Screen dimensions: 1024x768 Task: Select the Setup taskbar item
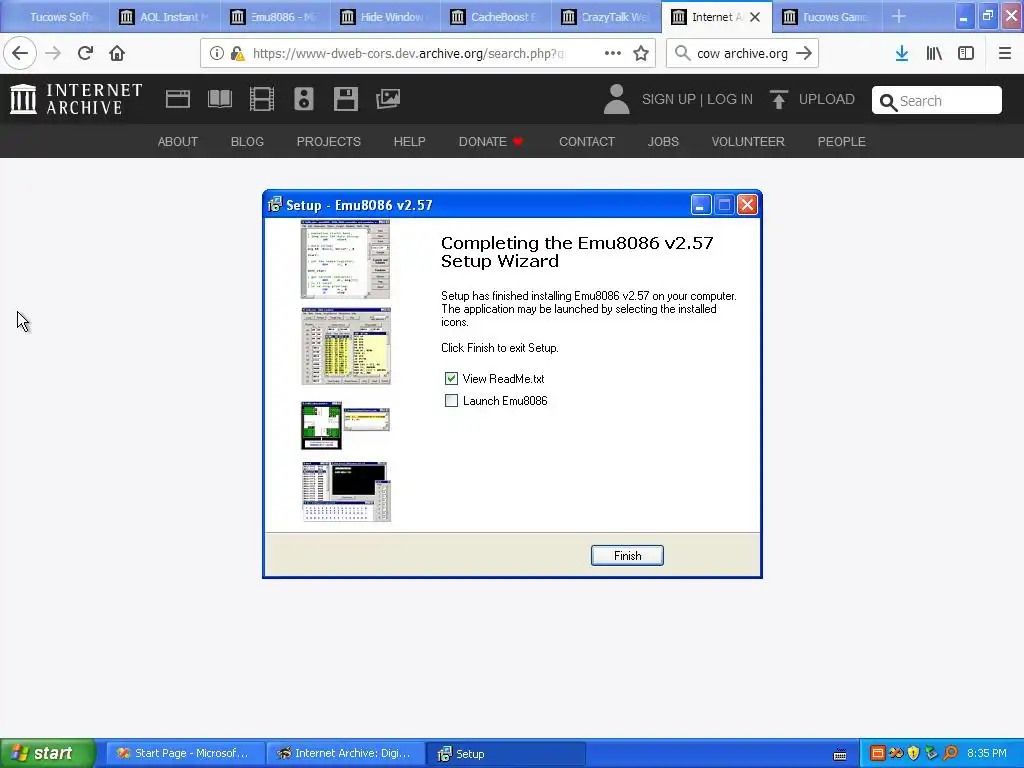[505, 754]
